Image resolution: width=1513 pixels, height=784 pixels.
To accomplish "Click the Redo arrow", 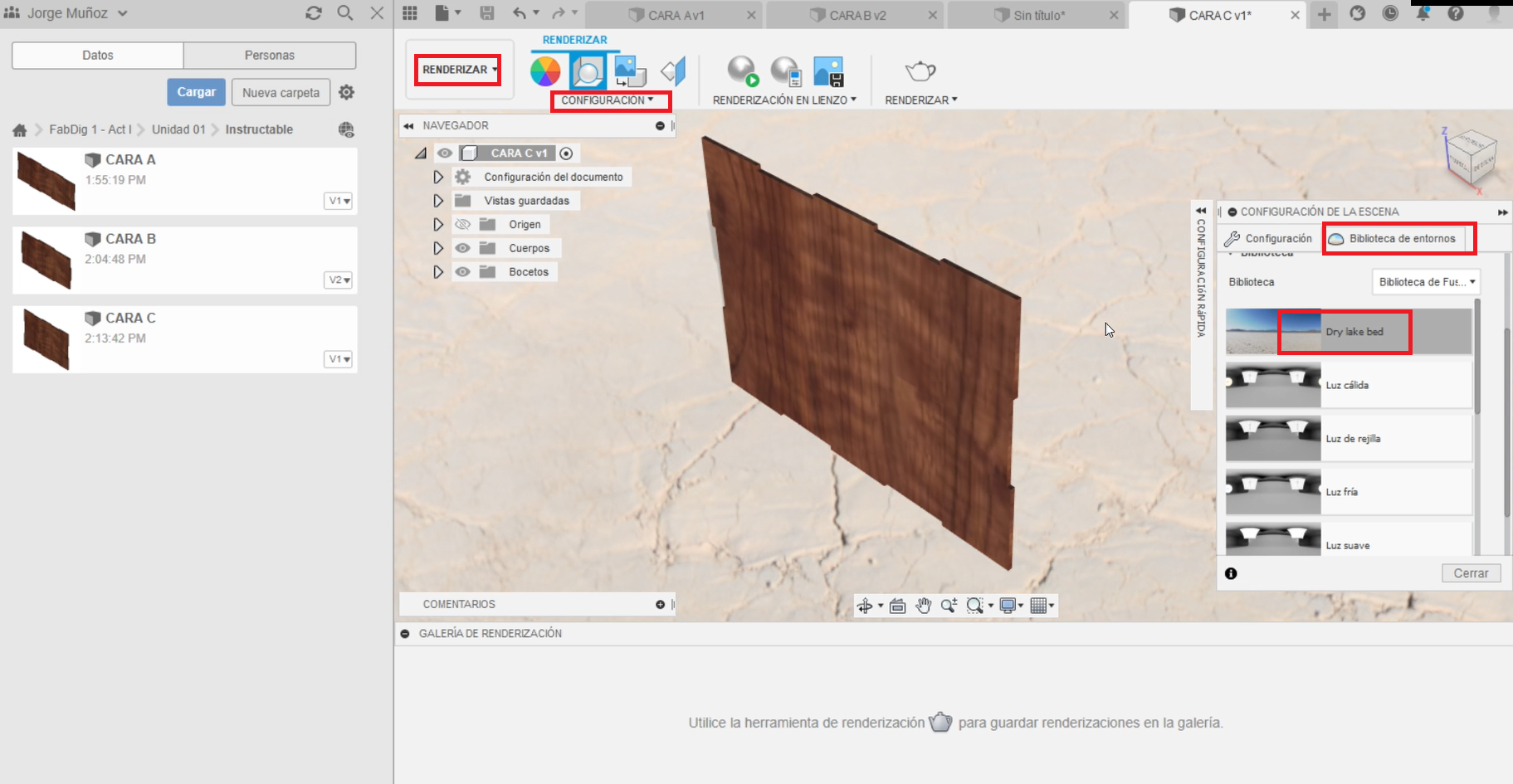I will click(x=559, y=13).
